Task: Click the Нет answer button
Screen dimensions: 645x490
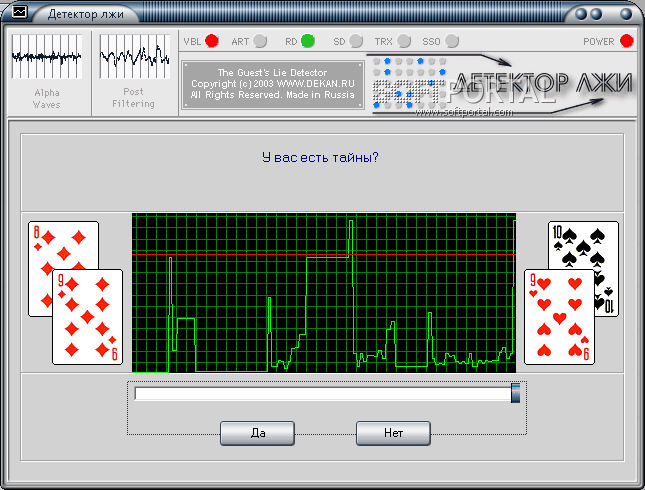Action: coord(393,433)
